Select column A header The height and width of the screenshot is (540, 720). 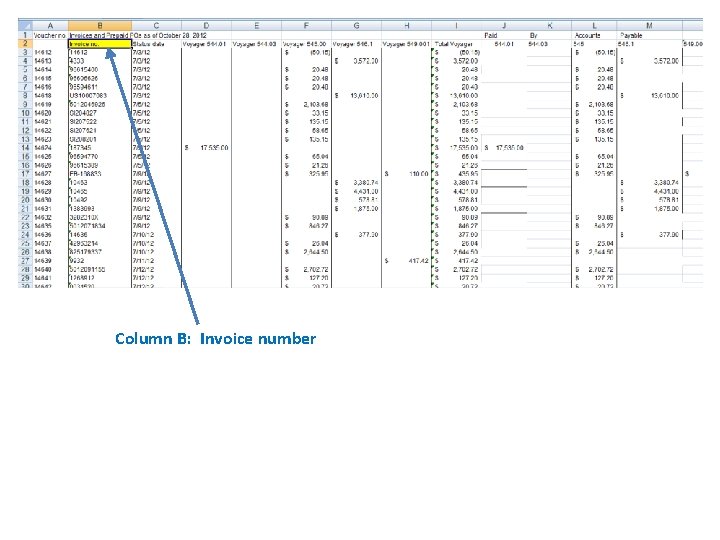(51, 26)
